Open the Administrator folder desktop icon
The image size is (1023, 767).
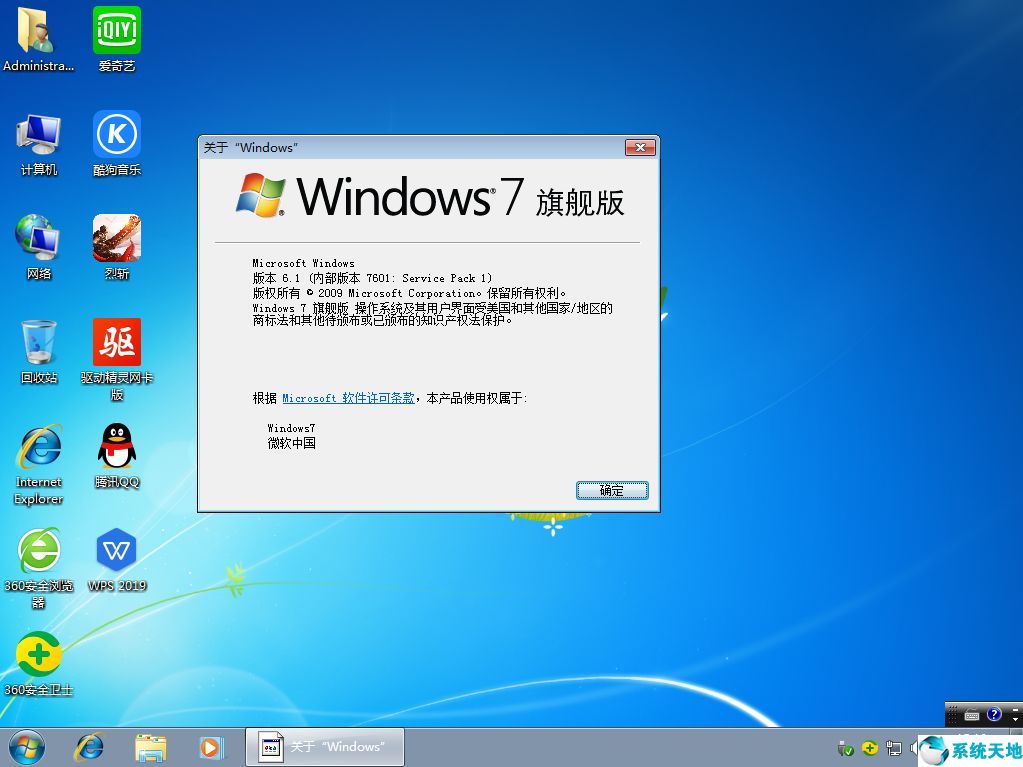(38, 39)
